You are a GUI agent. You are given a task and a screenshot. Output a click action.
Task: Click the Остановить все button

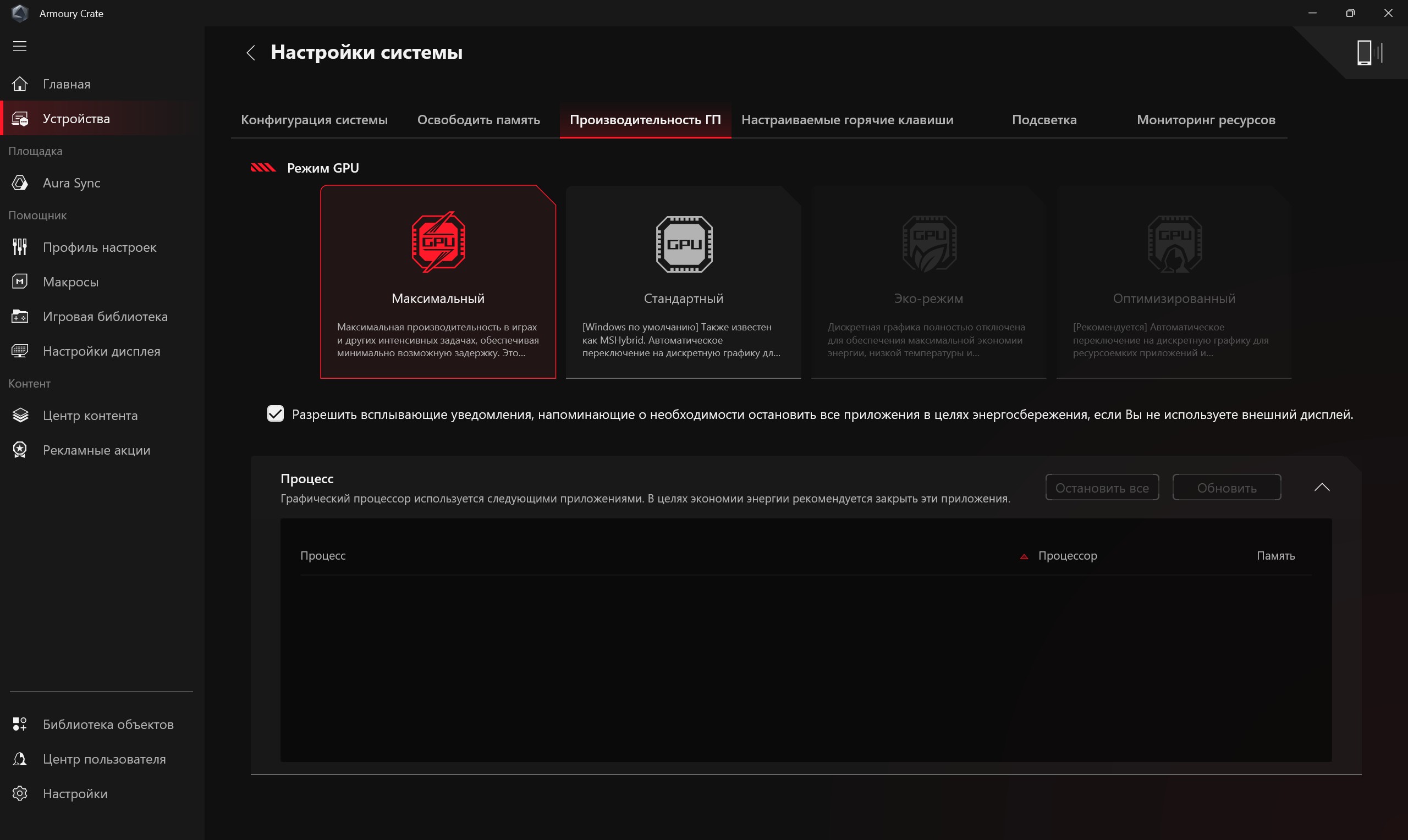[x=1102, y=488]
